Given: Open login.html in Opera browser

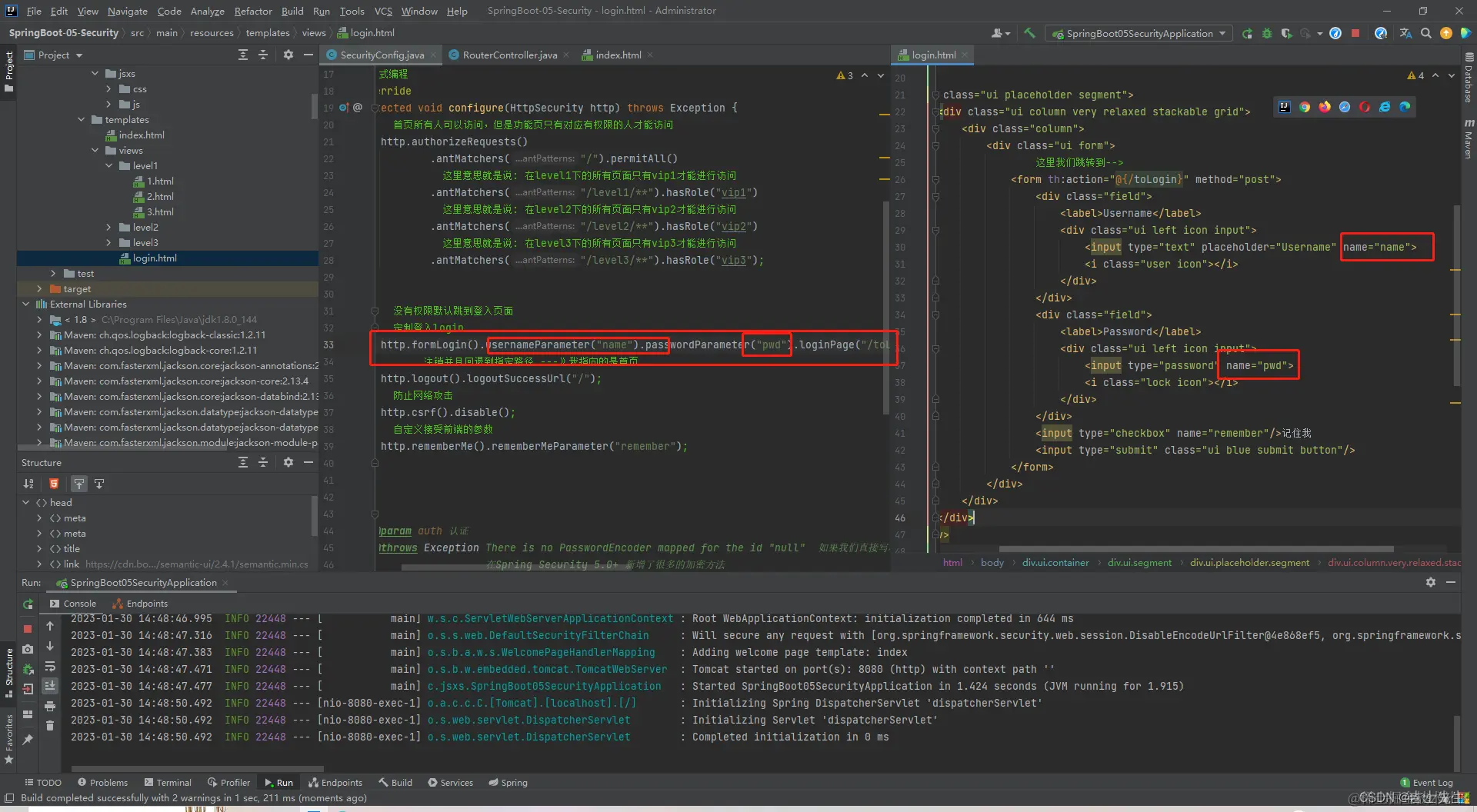Looking at the screenshot, I should 1365,107.
